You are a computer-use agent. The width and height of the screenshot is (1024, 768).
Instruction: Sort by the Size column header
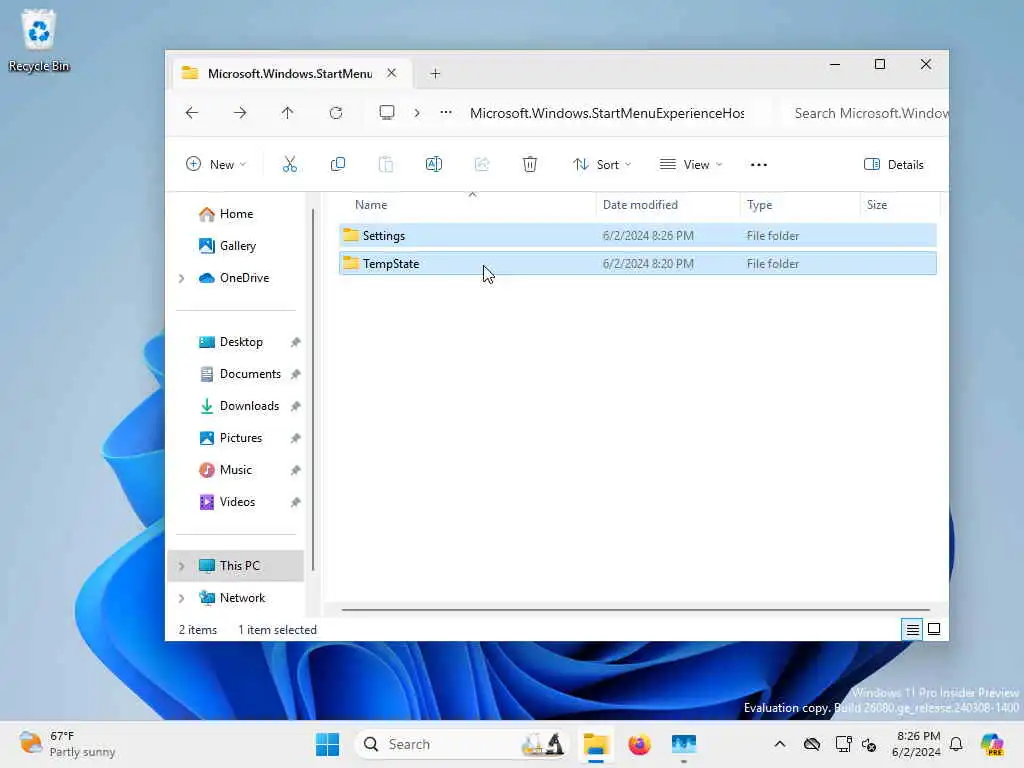point(876,204)
